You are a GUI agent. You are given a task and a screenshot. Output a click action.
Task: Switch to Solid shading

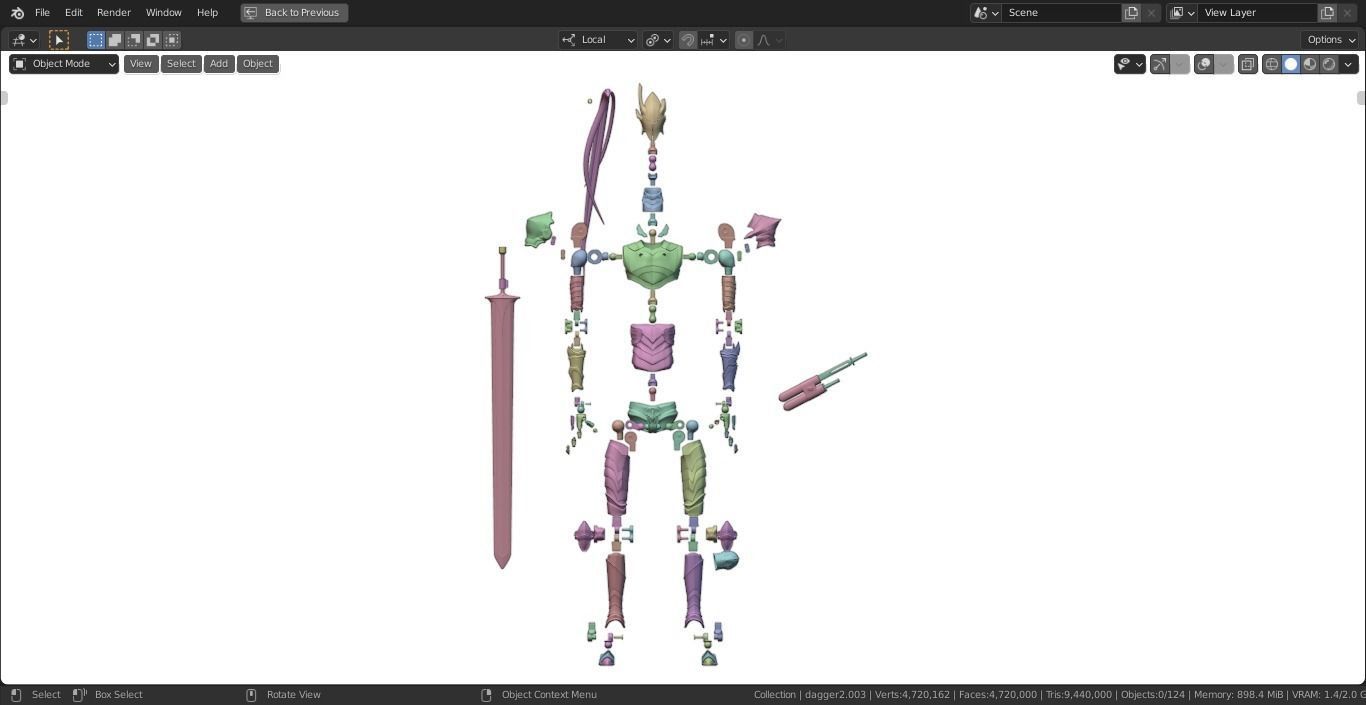(1291, 64)
